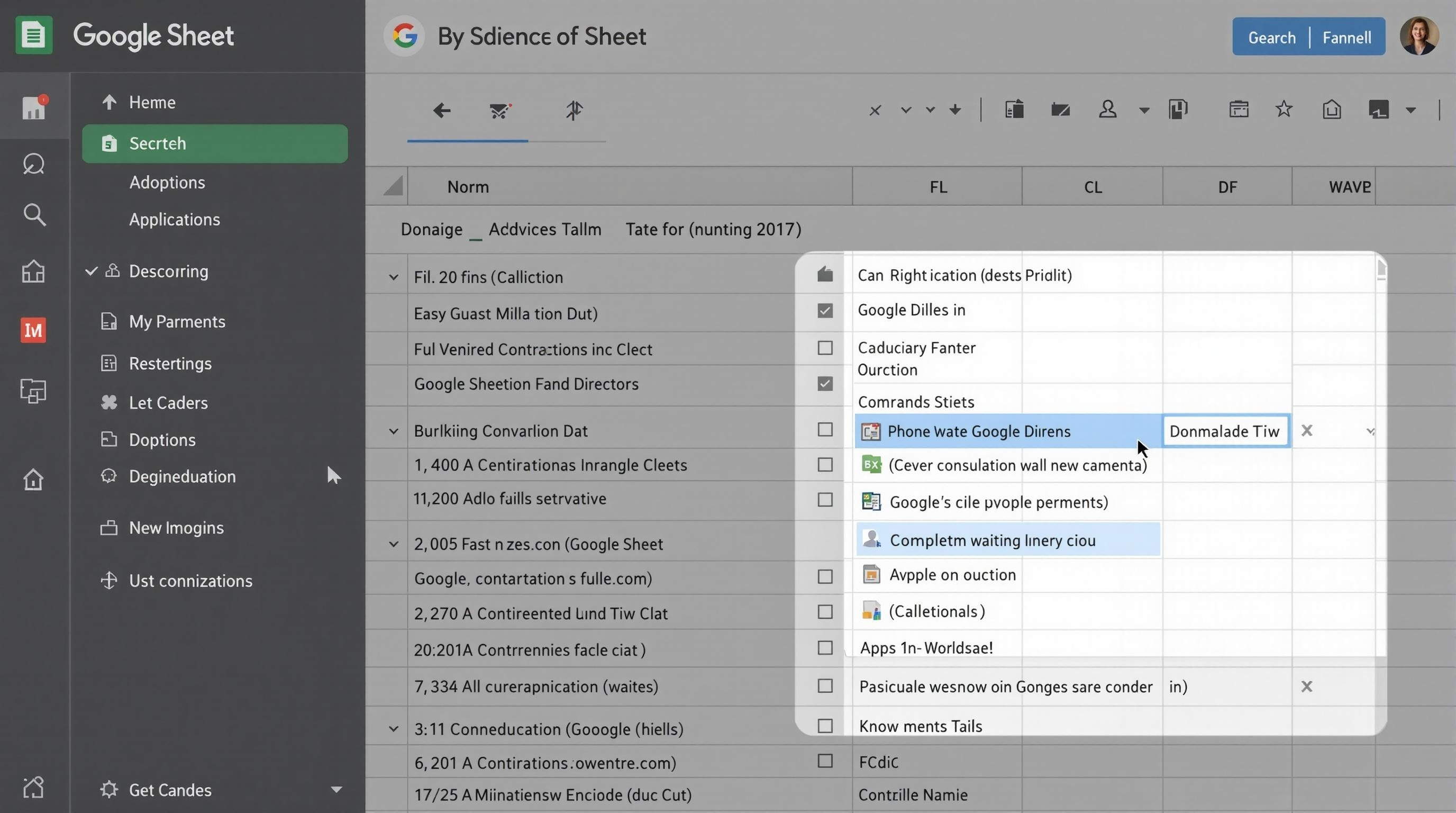This screenshot has width=1456, height=813.
Task: Expand the Get Candes dropdown arrow
Action: pos(336,789)
